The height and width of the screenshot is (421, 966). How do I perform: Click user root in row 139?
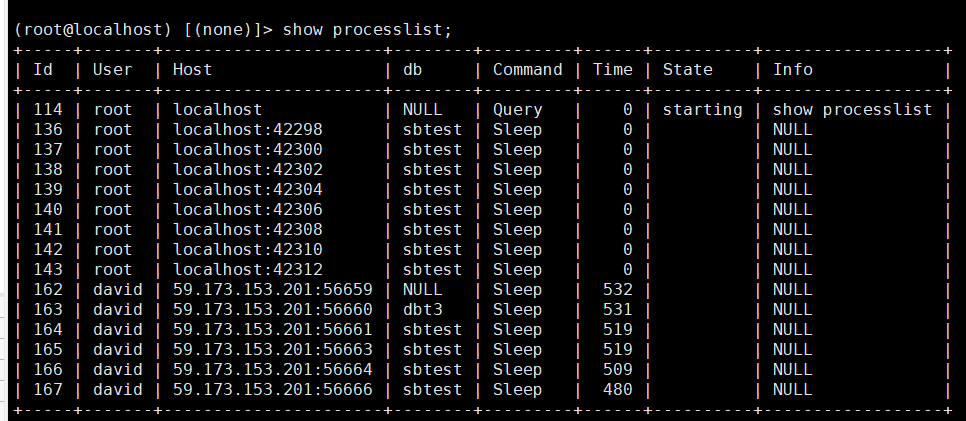coord(112,190)
